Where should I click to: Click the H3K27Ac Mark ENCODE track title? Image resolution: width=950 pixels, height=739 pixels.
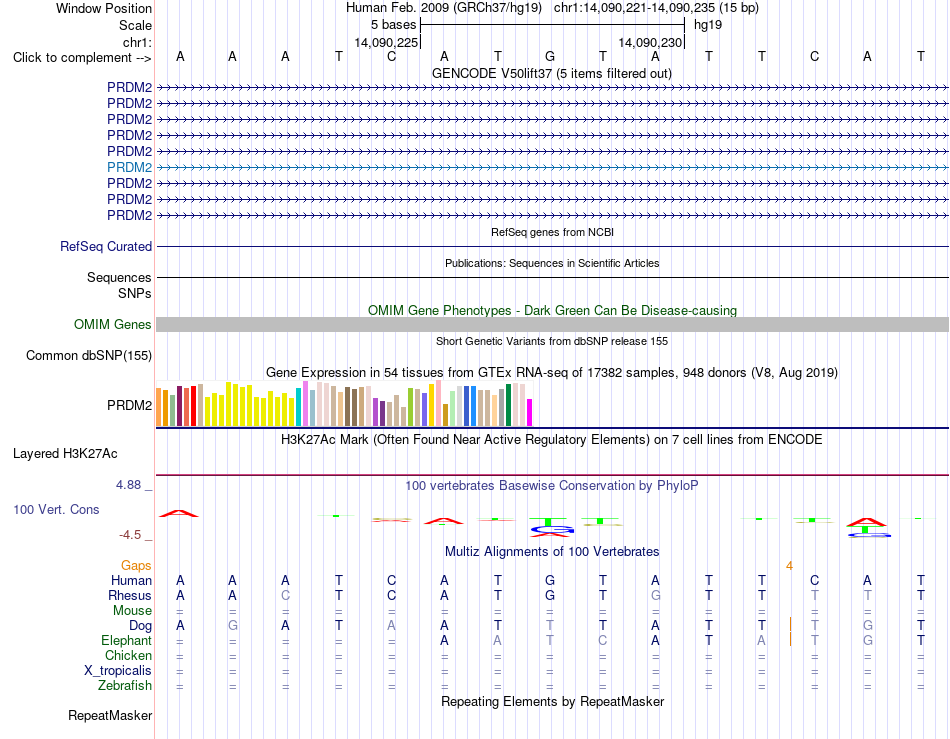click(x=552, y=439)
